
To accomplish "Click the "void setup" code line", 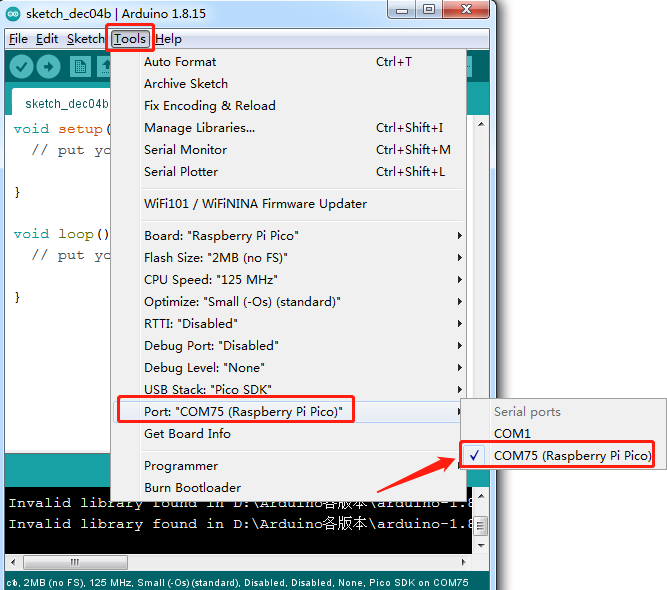I will pyautogui.click(x=62, y=129).
